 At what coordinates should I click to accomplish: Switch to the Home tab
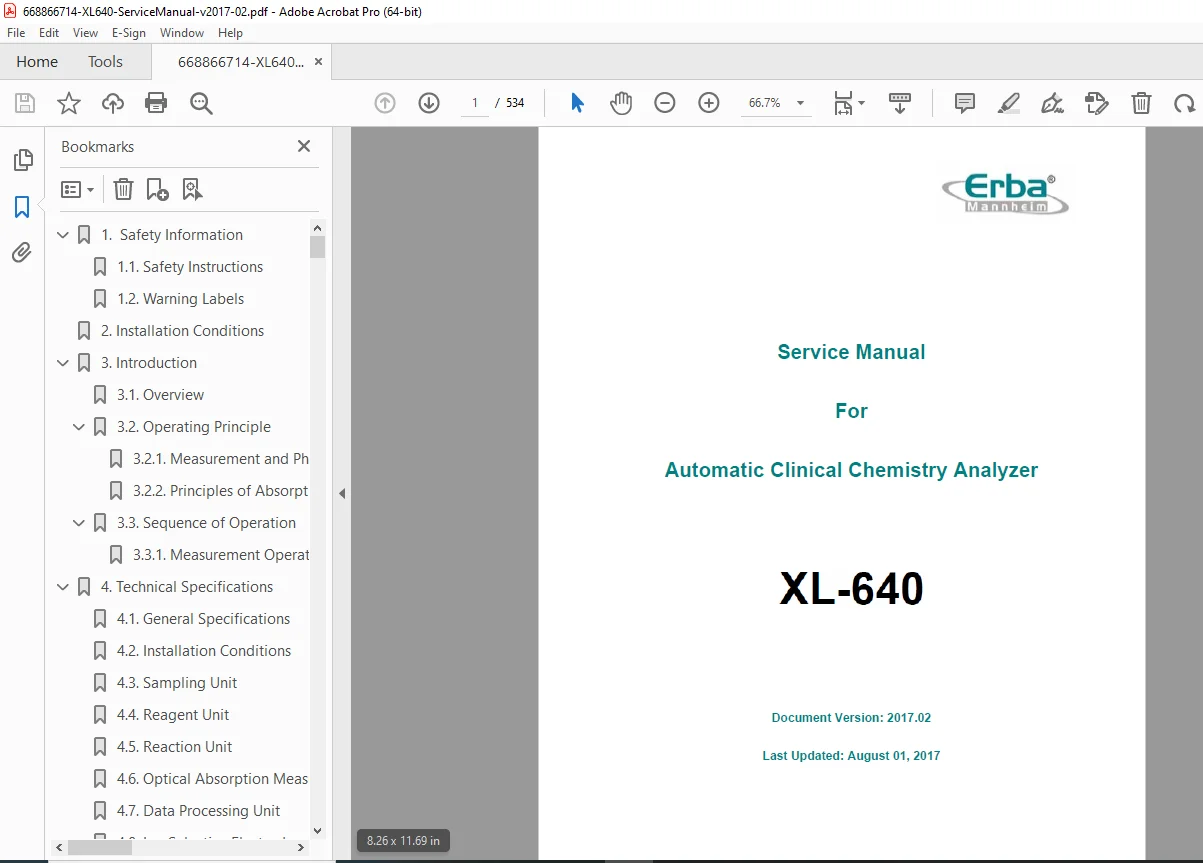[37, 62]
